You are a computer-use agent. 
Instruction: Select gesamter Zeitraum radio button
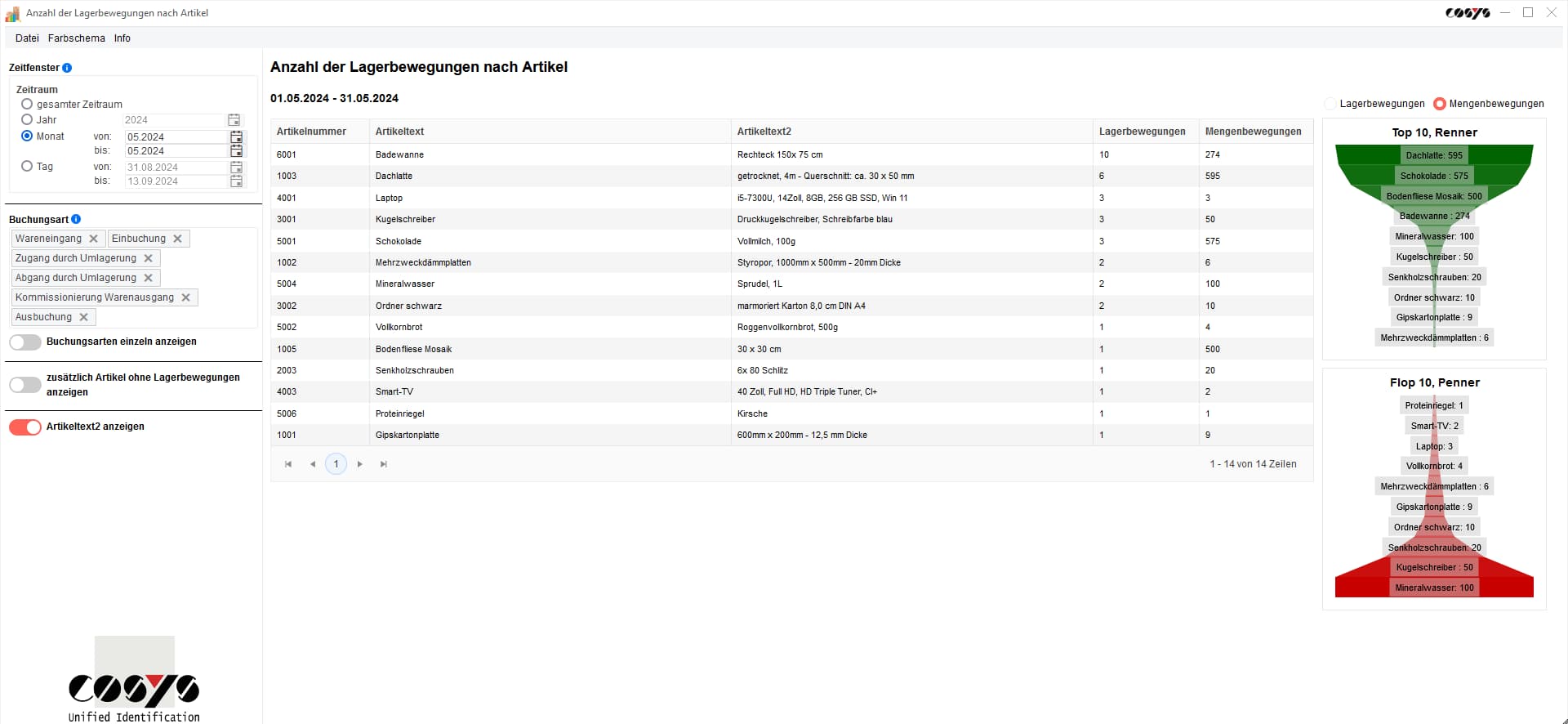pyautogui.click(x=27, y=104)
